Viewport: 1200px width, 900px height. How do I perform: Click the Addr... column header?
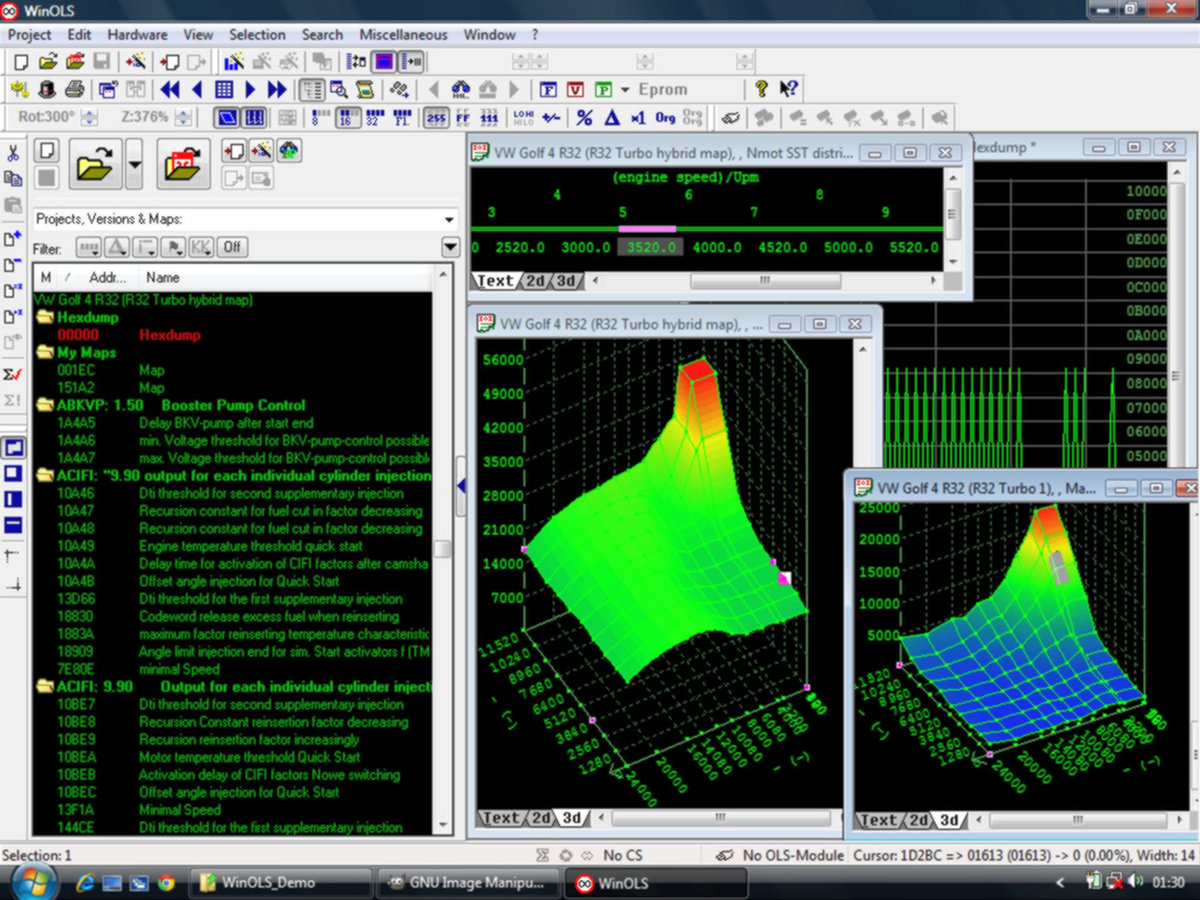click(x=107, y=277)
